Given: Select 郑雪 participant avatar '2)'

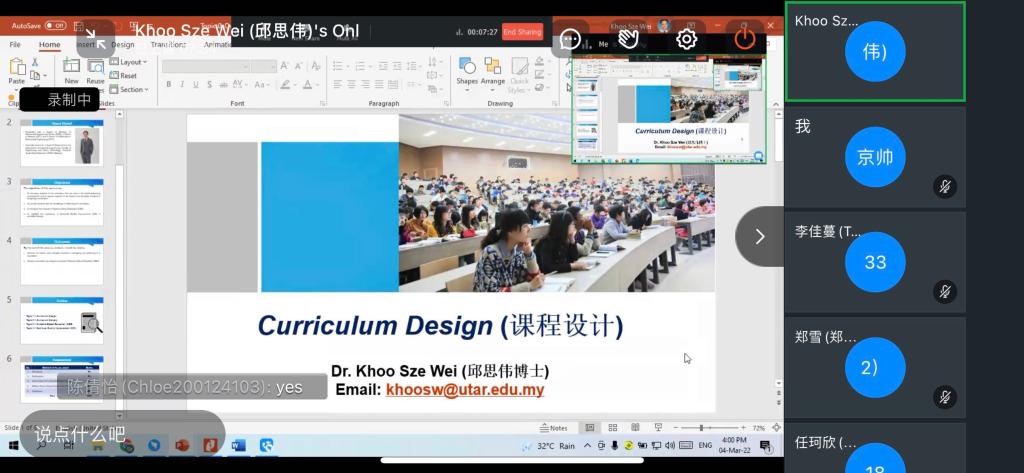Looking at the screenshot, I should 875,367.
